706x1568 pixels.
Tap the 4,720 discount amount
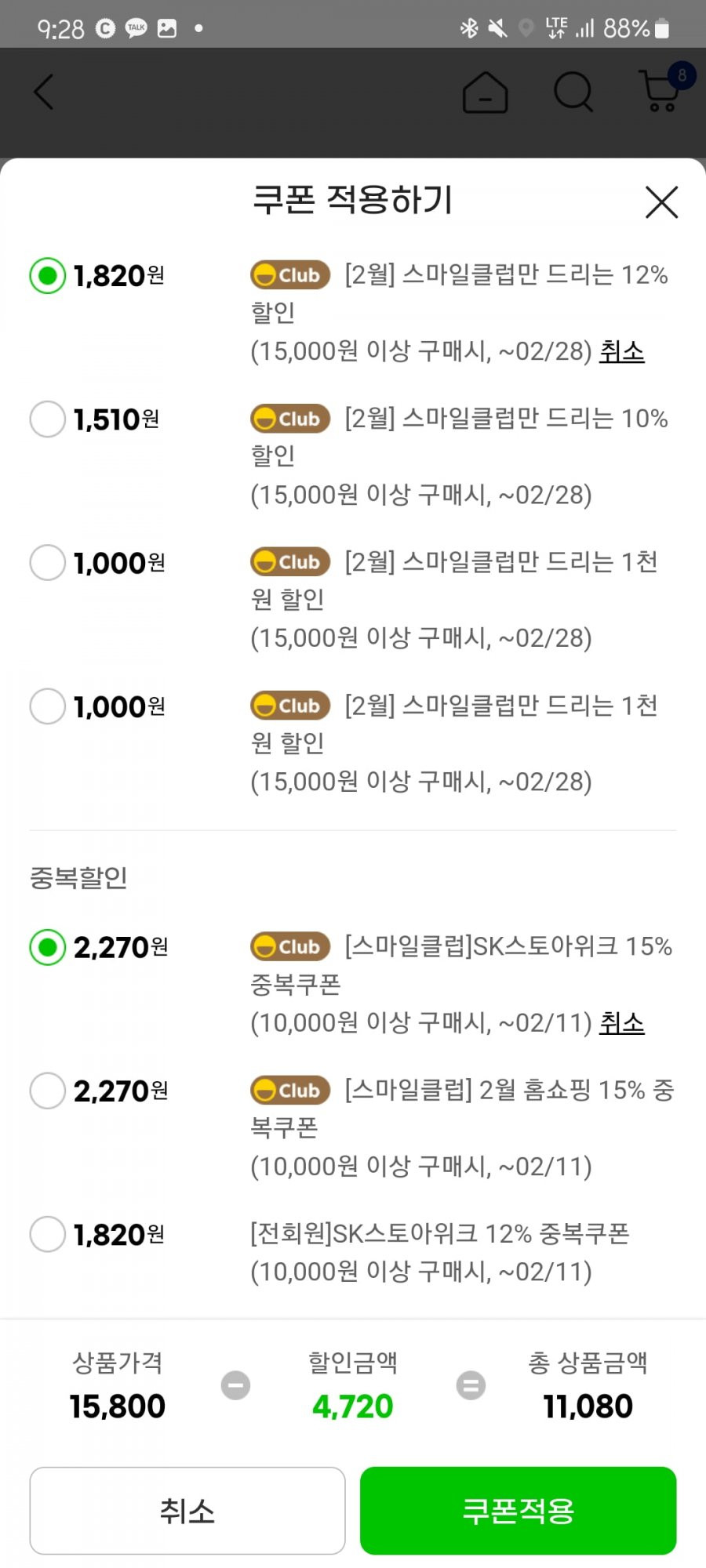tap(353, 1406)
